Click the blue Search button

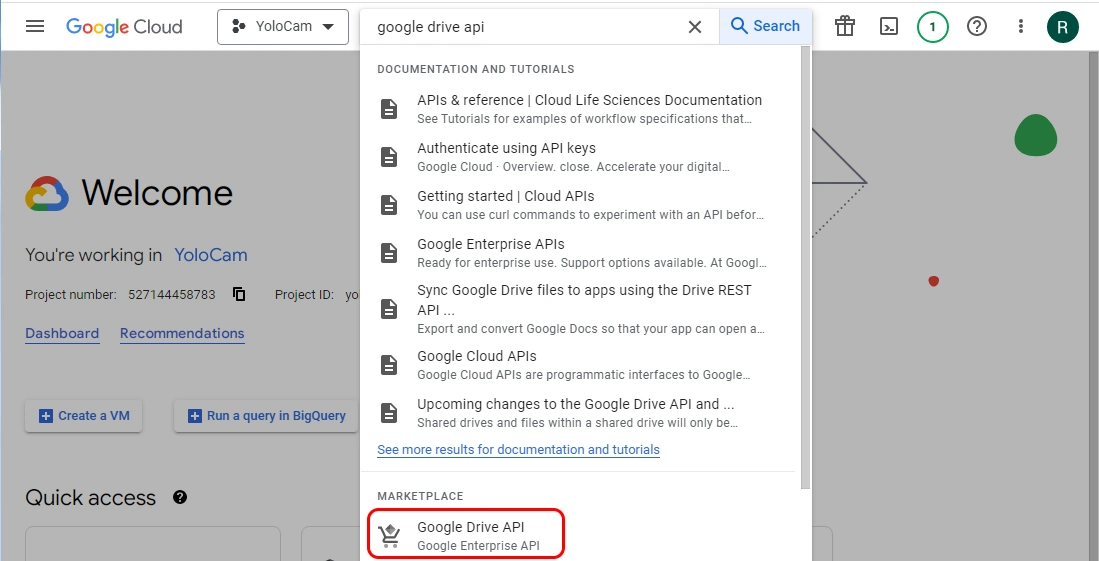[x=766, y=27]
